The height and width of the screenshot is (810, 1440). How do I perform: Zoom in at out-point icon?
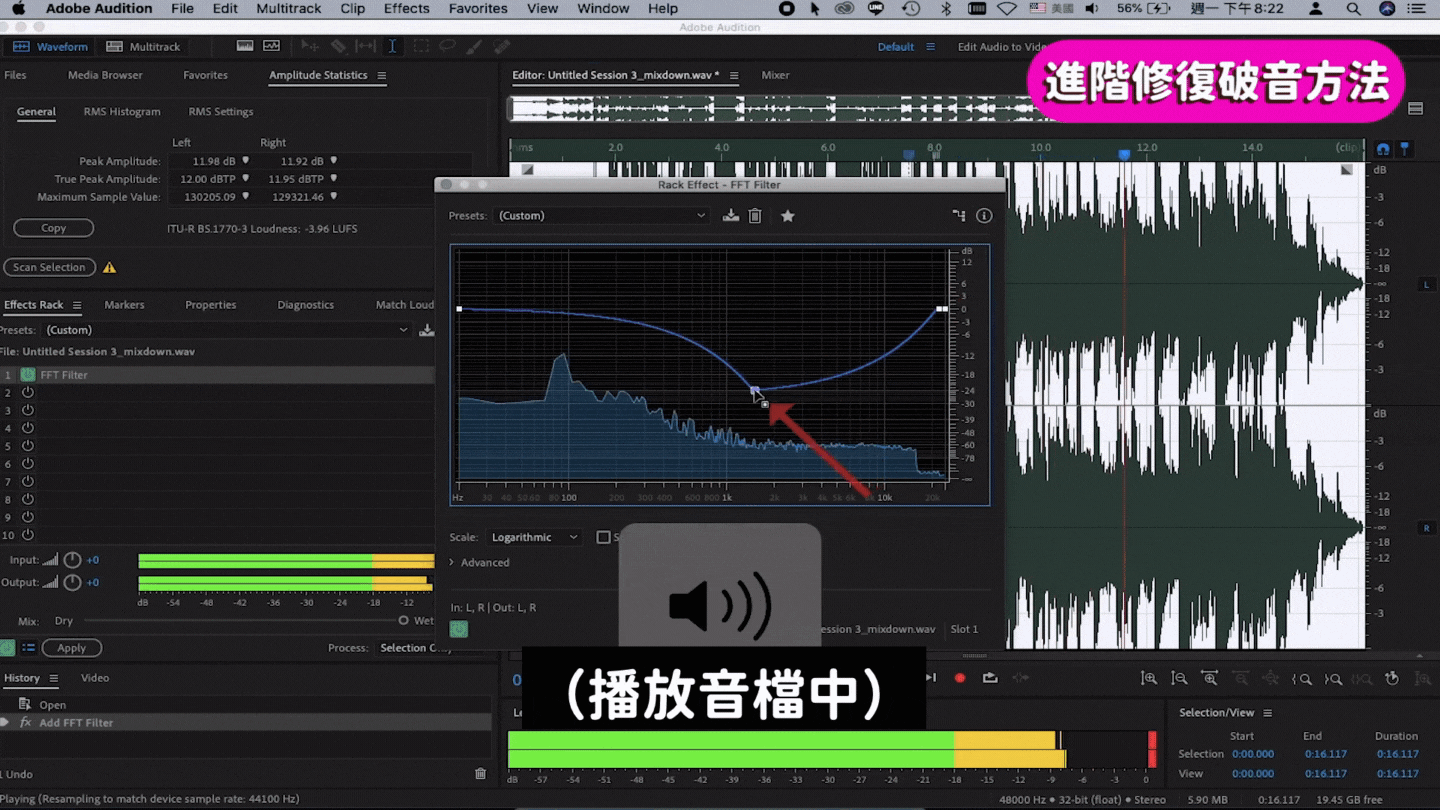coord(1333,678)
